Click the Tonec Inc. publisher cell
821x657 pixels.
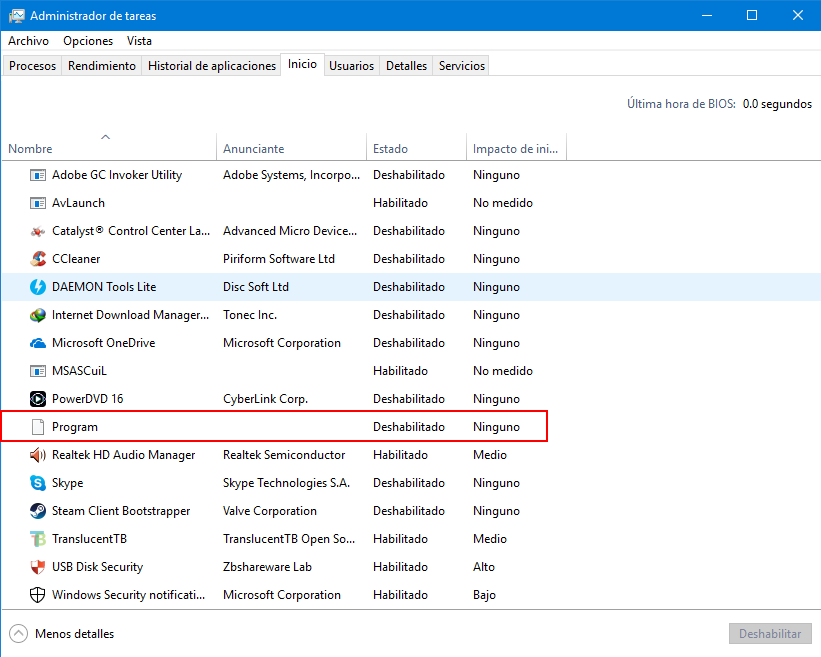point(250,315)
